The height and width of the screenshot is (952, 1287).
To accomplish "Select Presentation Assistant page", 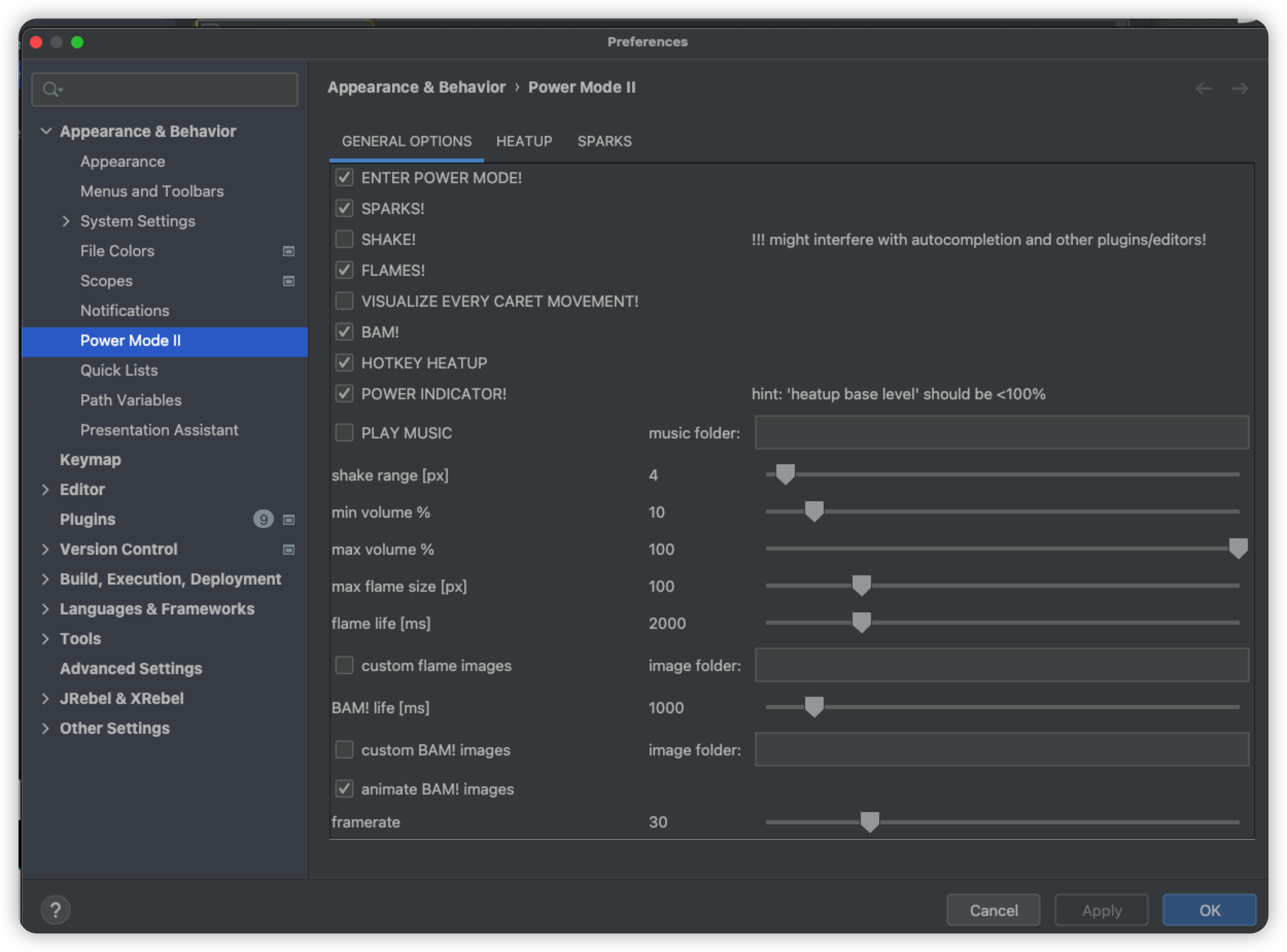I will pyautogui.click(x=159, y=431).
